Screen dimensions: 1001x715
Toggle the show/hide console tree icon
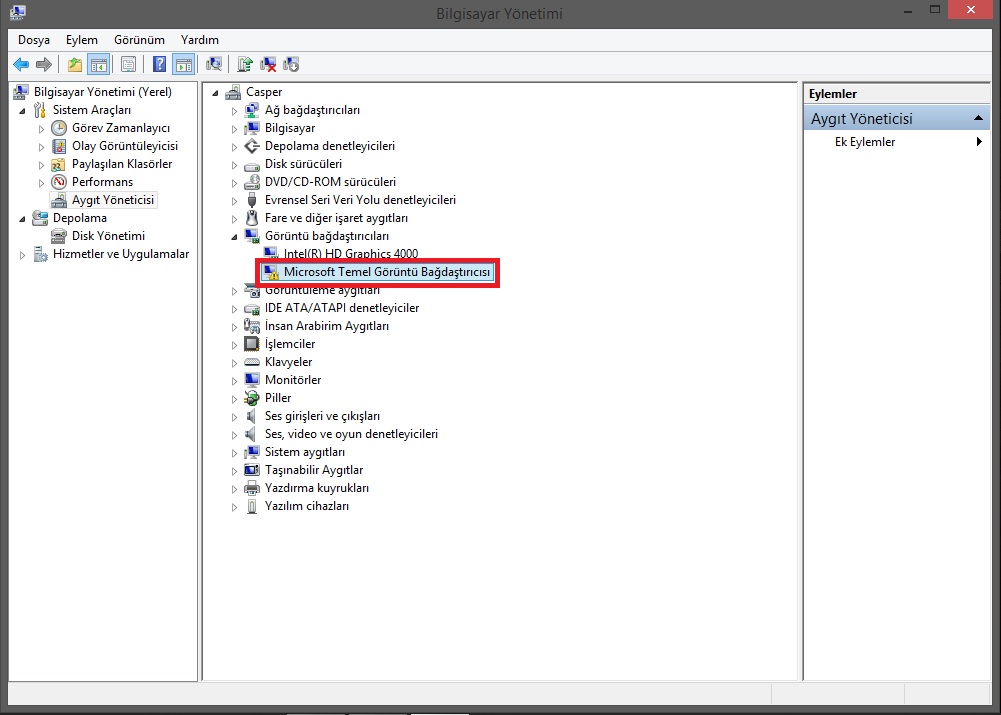tap(98, 64)
